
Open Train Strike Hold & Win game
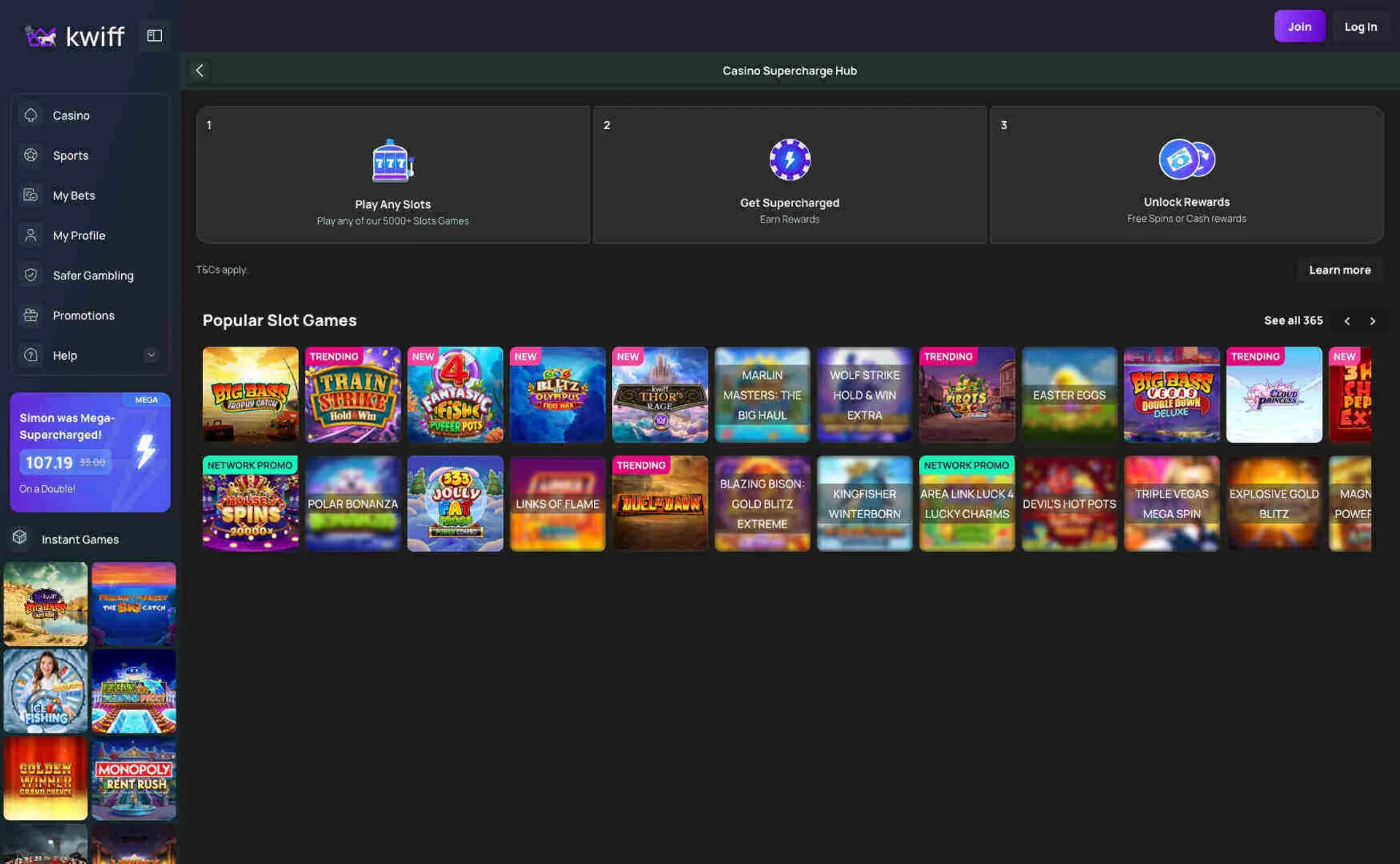(x=352, y=395)
